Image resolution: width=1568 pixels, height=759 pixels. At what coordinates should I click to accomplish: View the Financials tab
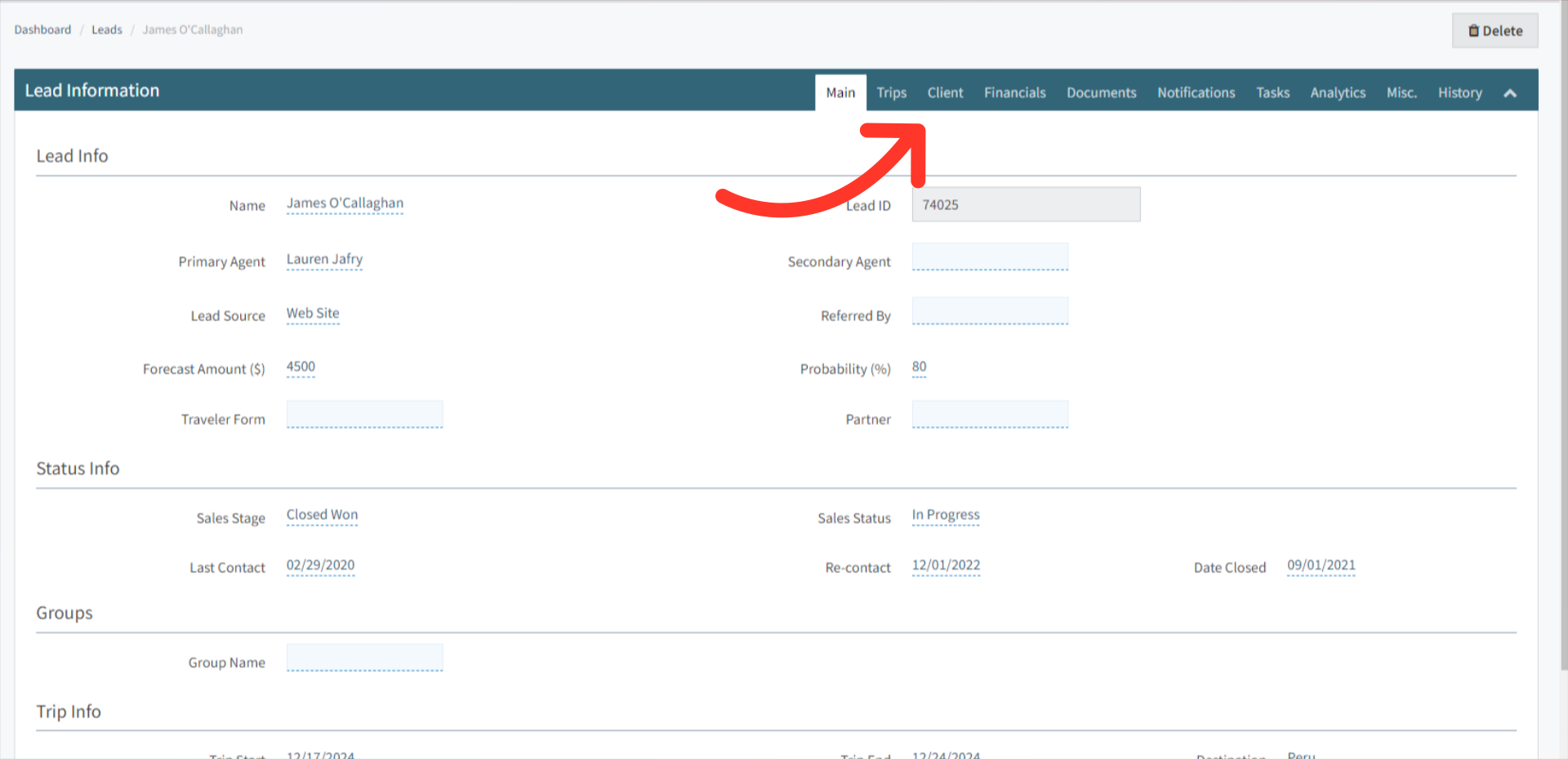[x=1014, y=92]
